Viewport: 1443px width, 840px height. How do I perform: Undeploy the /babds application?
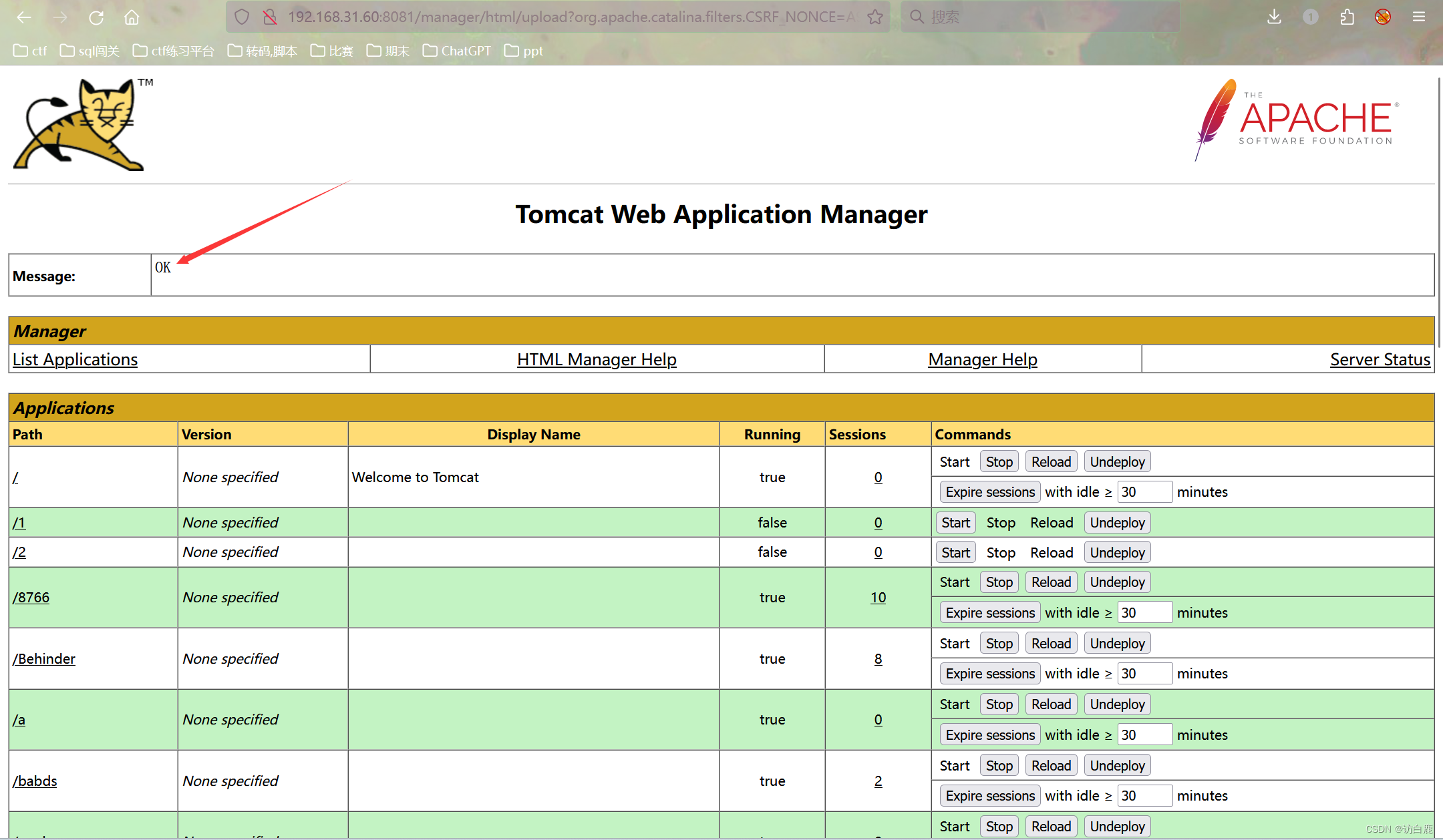tap(1116, 765)
